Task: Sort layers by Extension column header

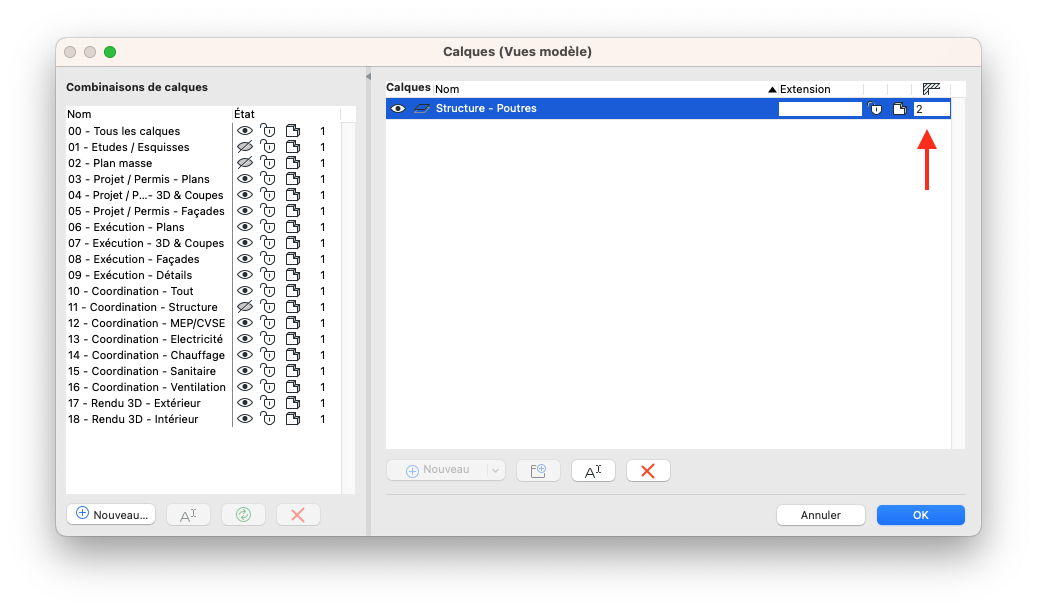Action: tap(805, 89)
